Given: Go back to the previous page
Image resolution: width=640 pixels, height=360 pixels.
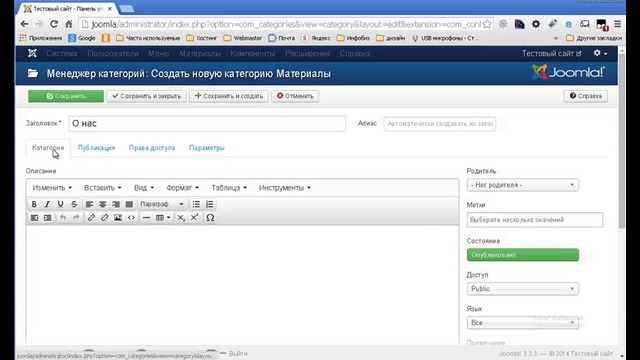Looking at the screenshot, I should (24, 24).
